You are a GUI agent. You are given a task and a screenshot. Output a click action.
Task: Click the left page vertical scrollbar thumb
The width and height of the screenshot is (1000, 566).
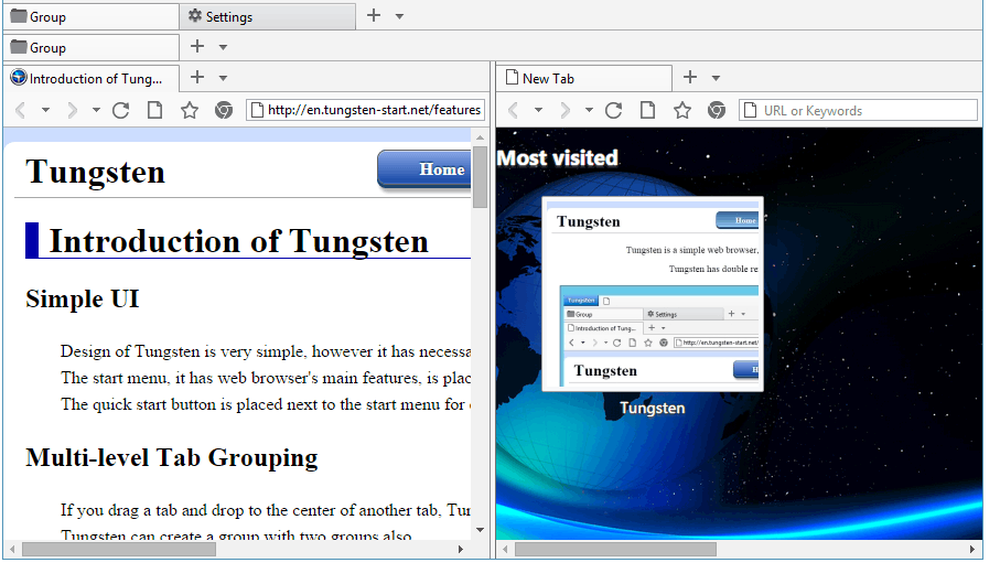tap(480, 177)
